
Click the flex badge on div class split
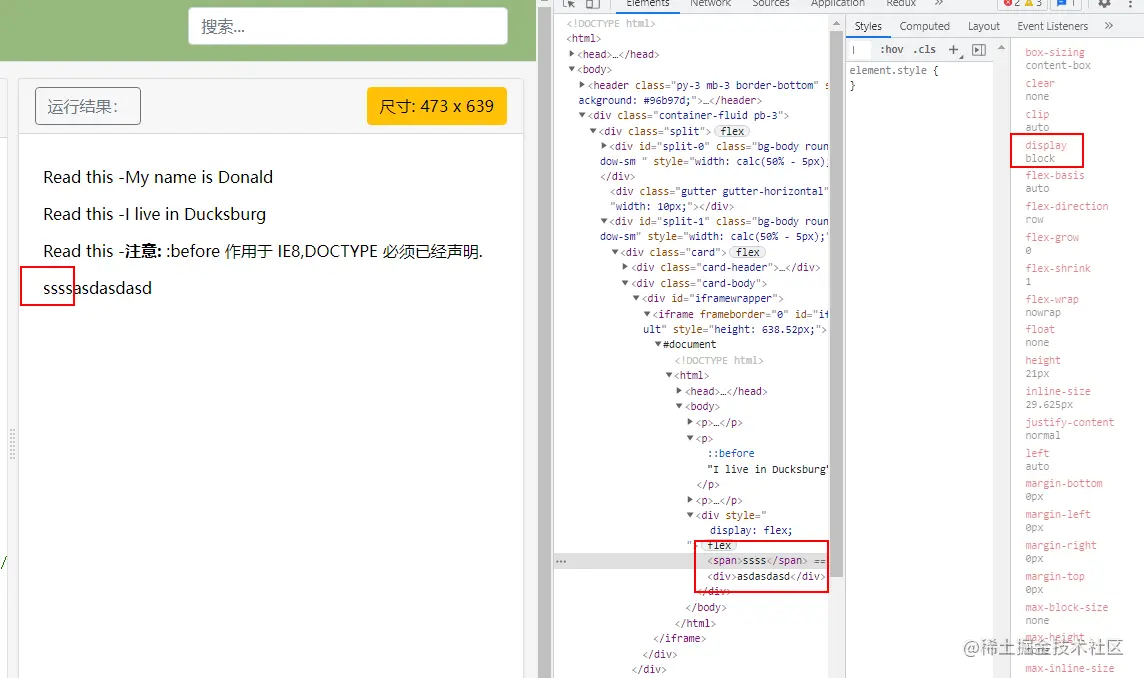tap(732, 131)
